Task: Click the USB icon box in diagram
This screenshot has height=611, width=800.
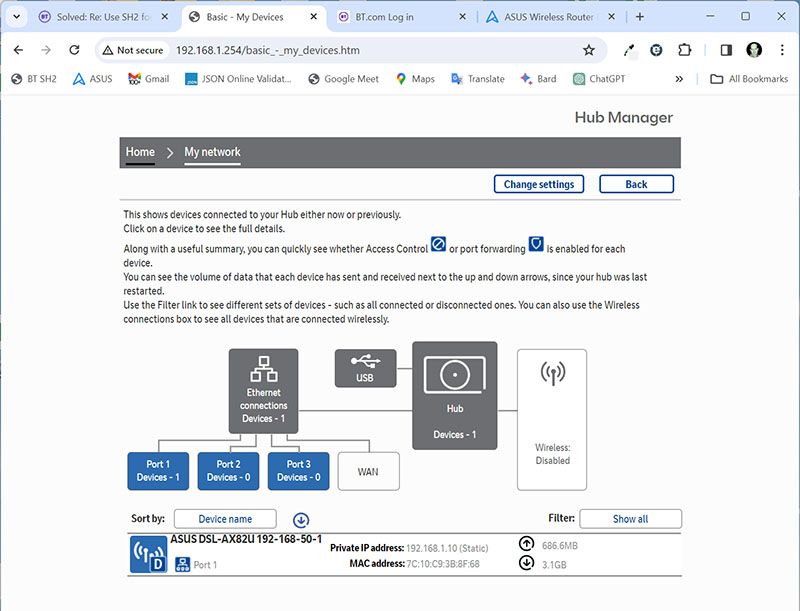Action: point(365,368)
